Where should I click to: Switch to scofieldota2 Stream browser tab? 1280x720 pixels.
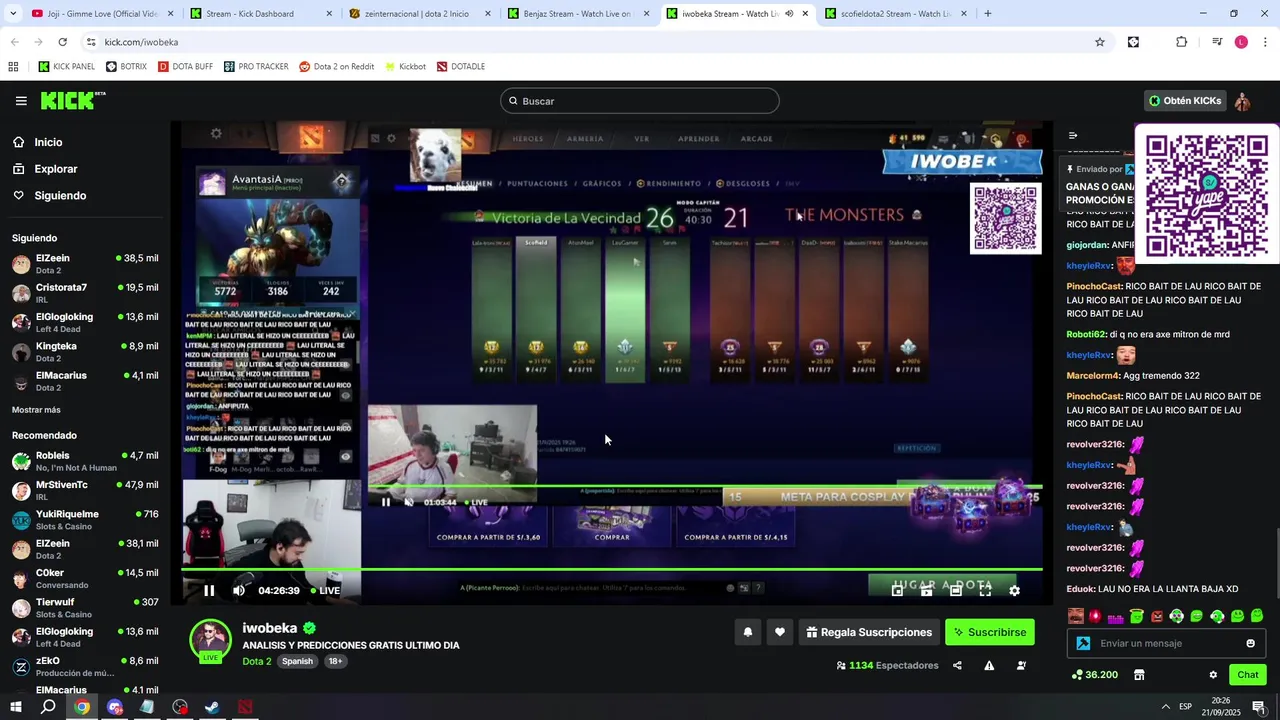coord(894,14)
